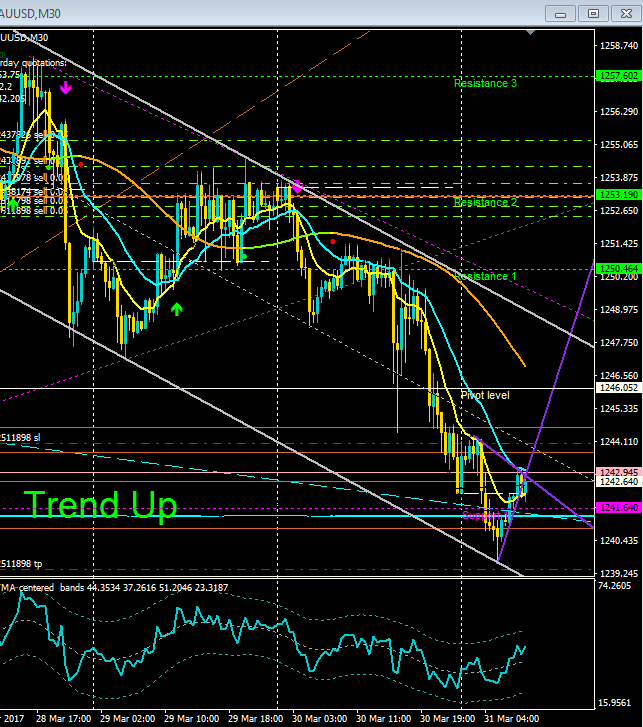Screen dimensions: 643x727
Task: Select the Resistance 1 label
Action: (485, 276)
